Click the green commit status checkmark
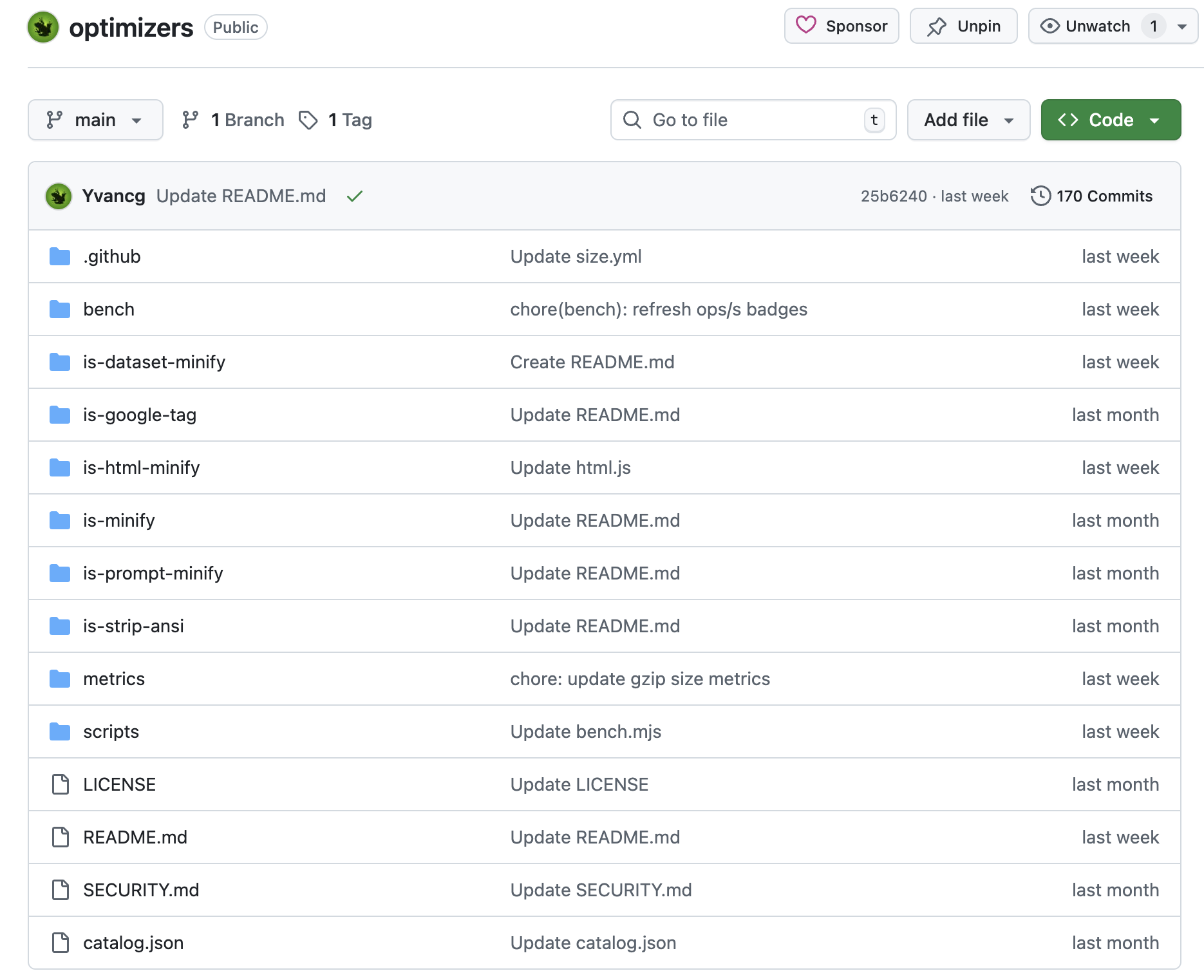The image size is (1204, 980). coord(355,196)
